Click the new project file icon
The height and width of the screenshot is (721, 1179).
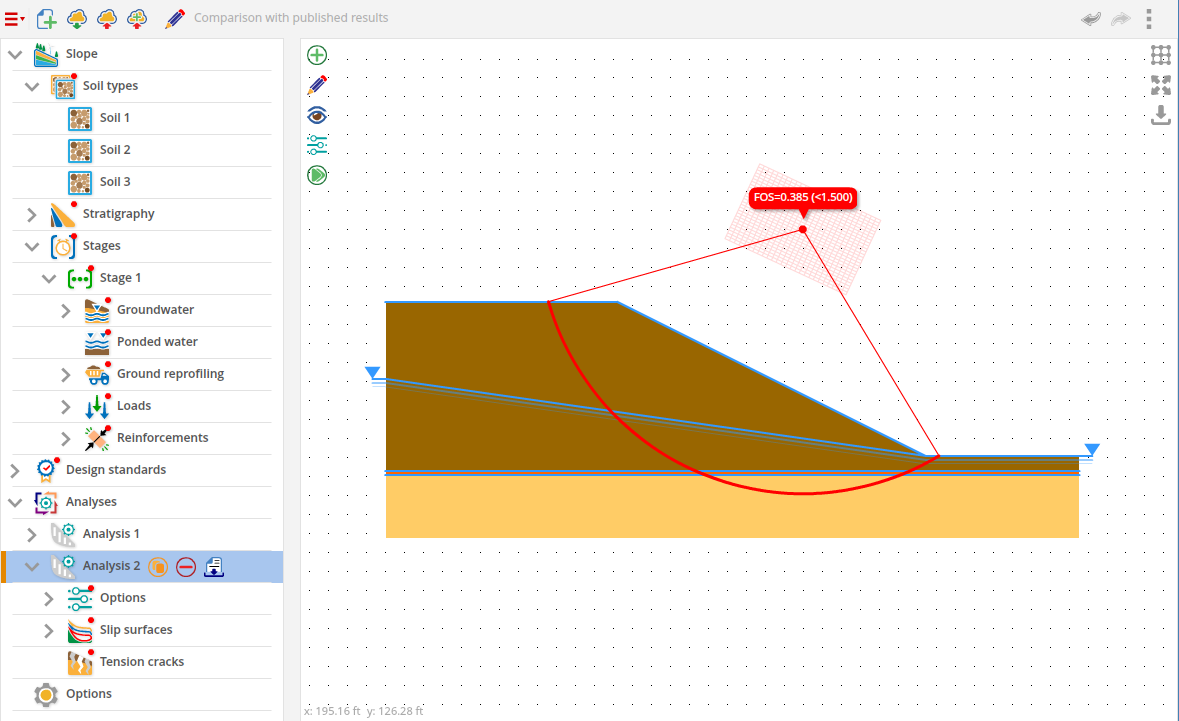(46, 18)
